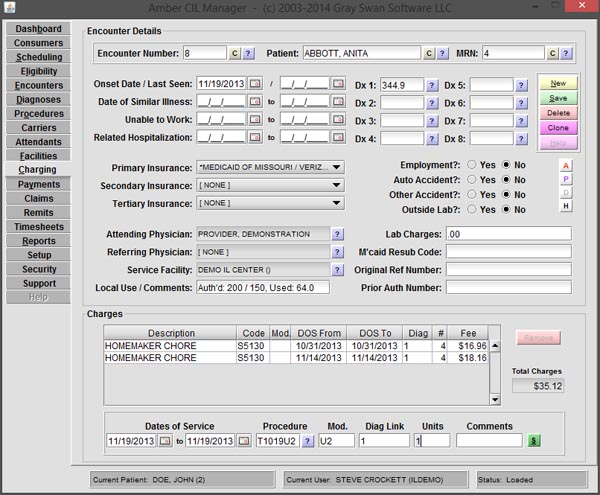Image resolution: width=600 pixels, height=495 pixels.
Task: Click the green Save button
Action: (x=558, y=98)
